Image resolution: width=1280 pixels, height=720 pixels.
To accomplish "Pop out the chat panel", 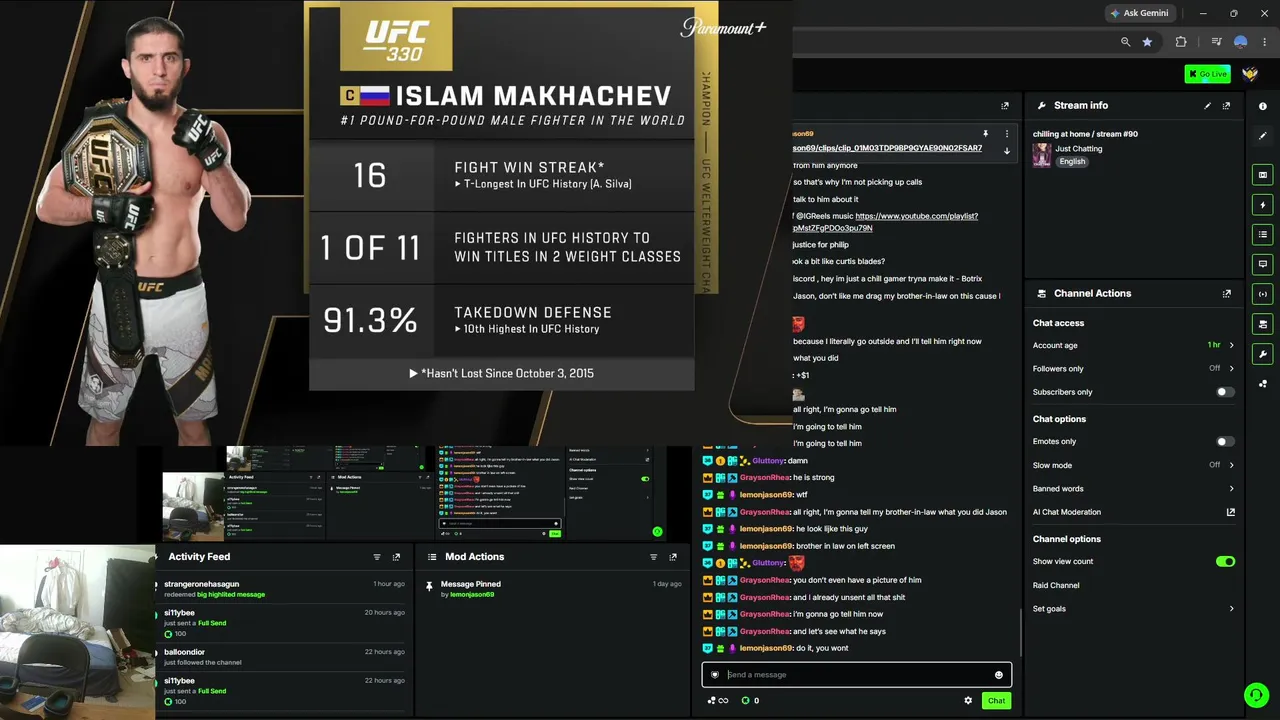I will 1005,105.
